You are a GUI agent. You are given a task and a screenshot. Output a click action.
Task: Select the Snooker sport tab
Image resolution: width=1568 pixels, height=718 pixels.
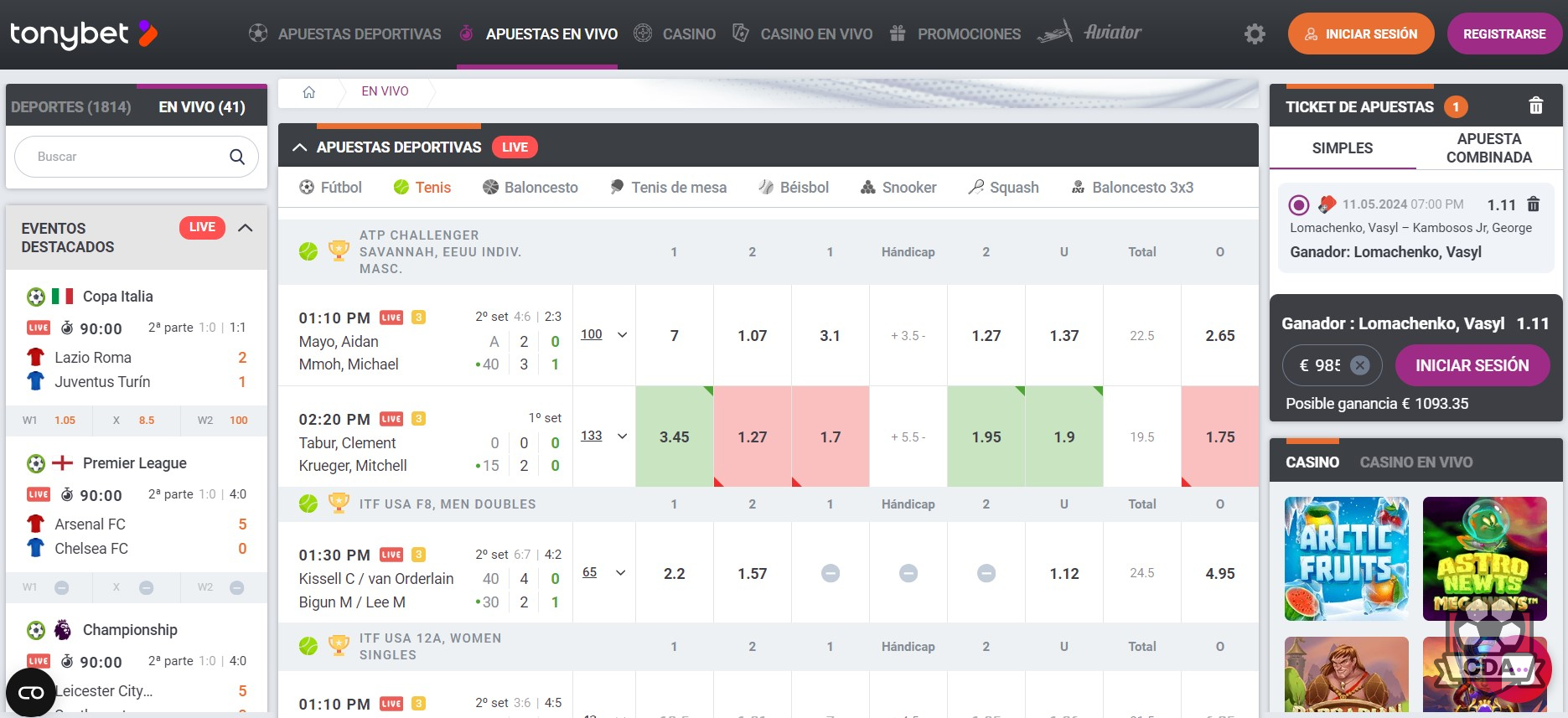pos(898,188)
